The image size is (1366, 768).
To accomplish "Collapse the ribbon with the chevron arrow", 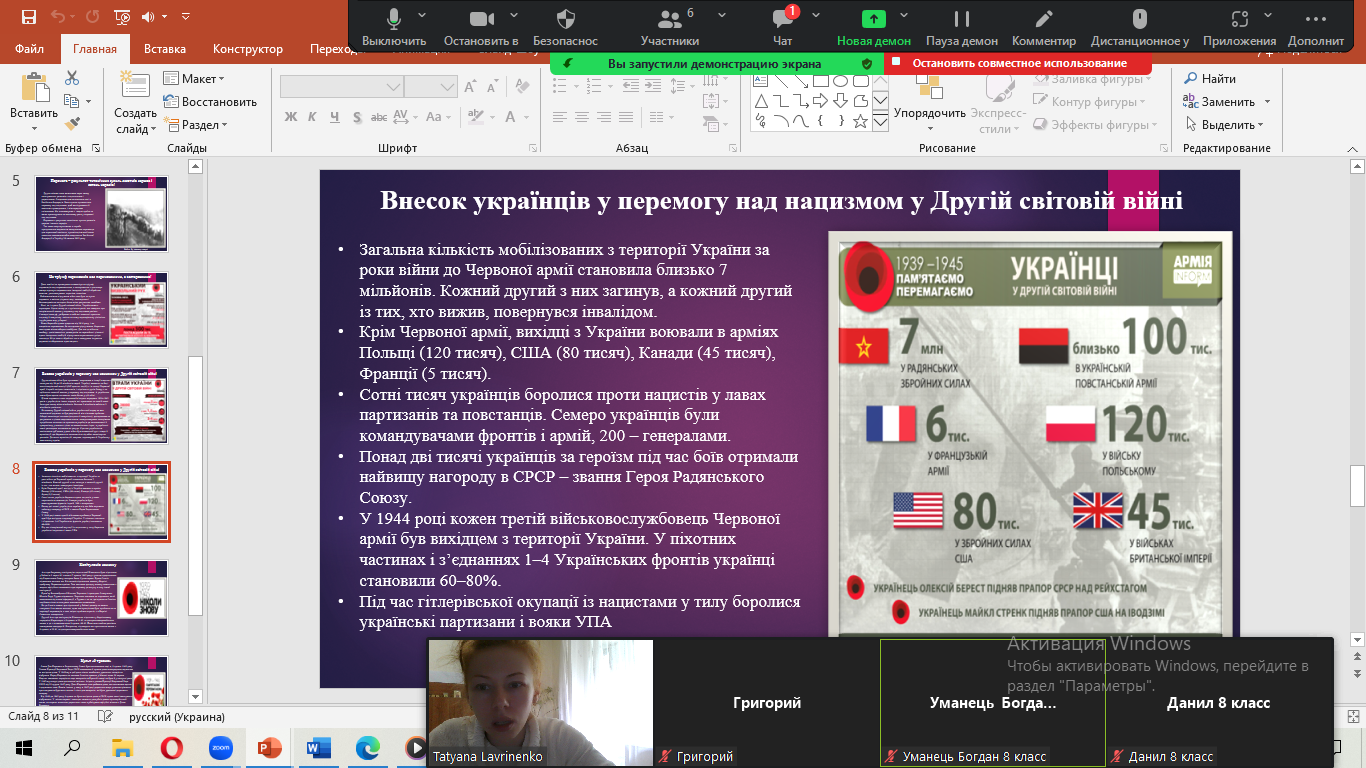I will (x=1352, y=149).
